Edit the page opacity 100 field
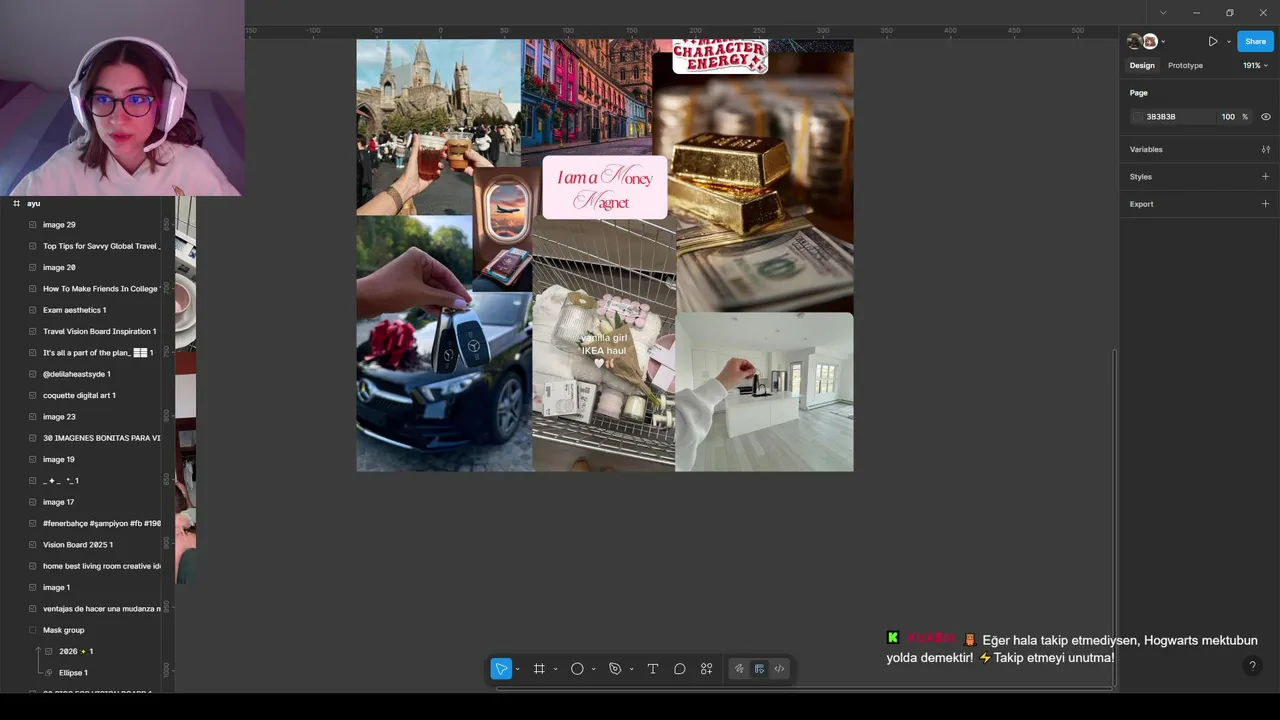The height and width of the screenshot is (720, 1280). pyautogui.click(x=1228, y=117)
